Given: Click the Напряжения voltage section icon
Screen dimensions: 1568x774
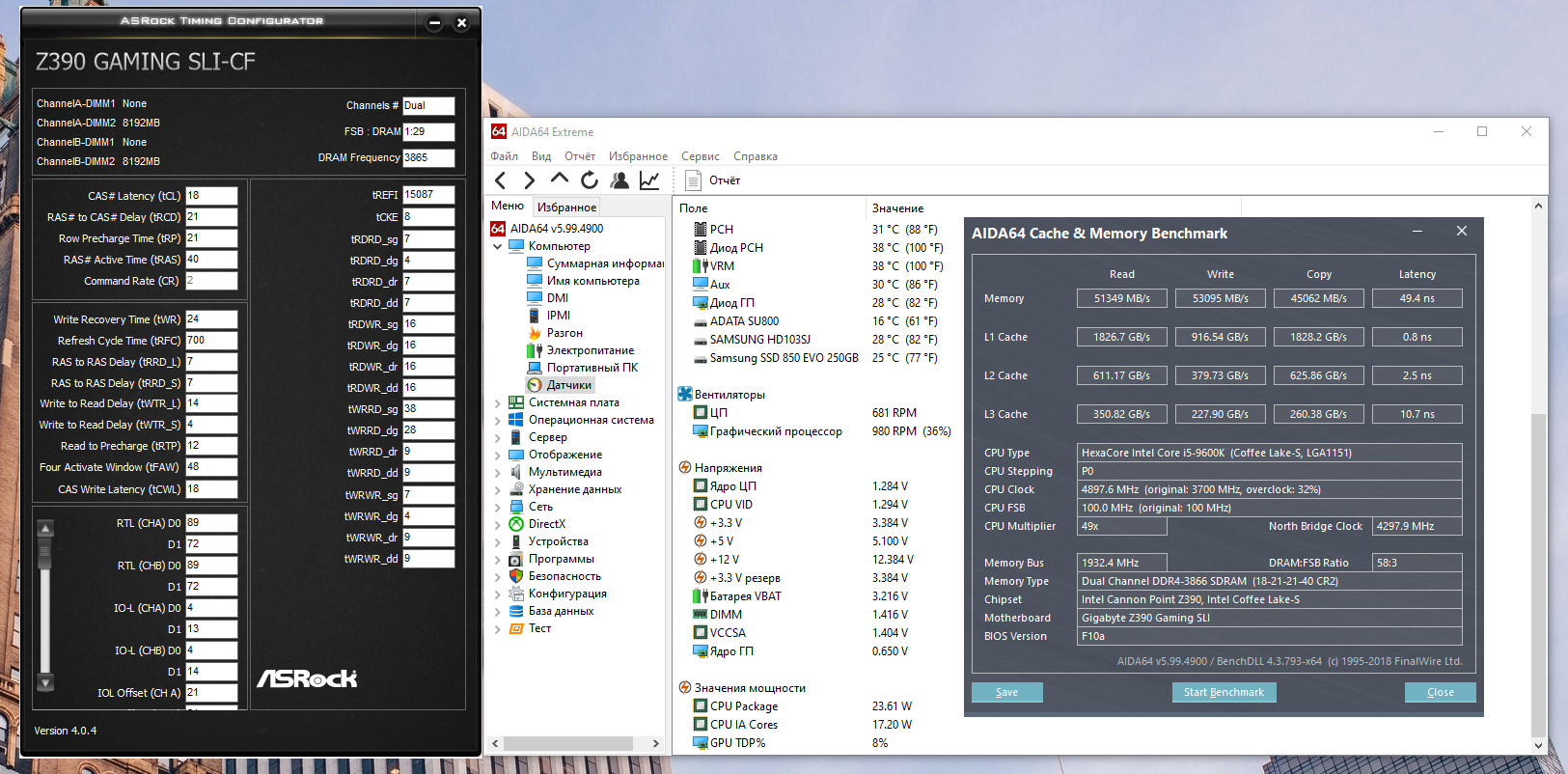Looking at the screenshot, I should pos(685,468).
